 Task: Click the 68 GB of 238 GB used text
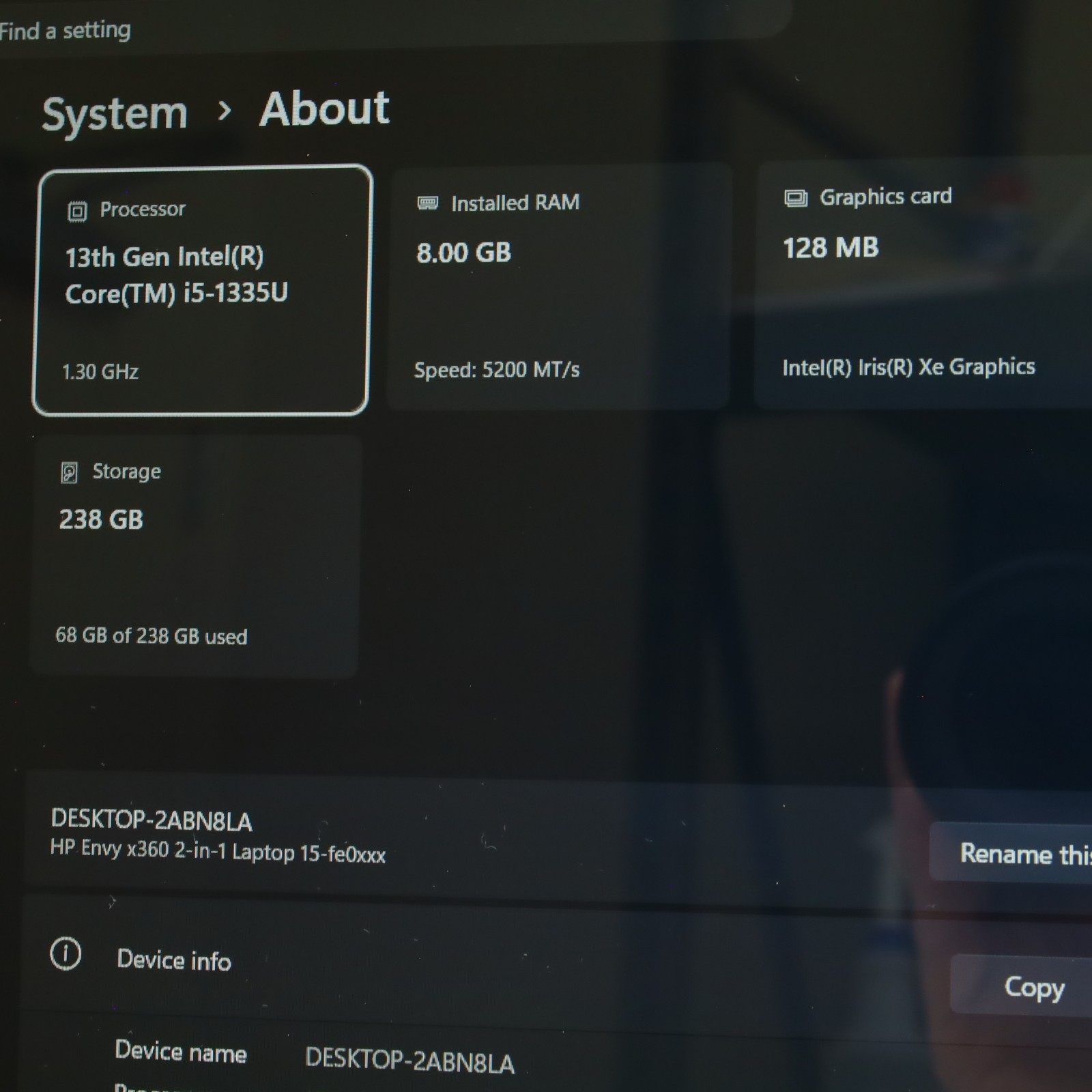[151, 636]
